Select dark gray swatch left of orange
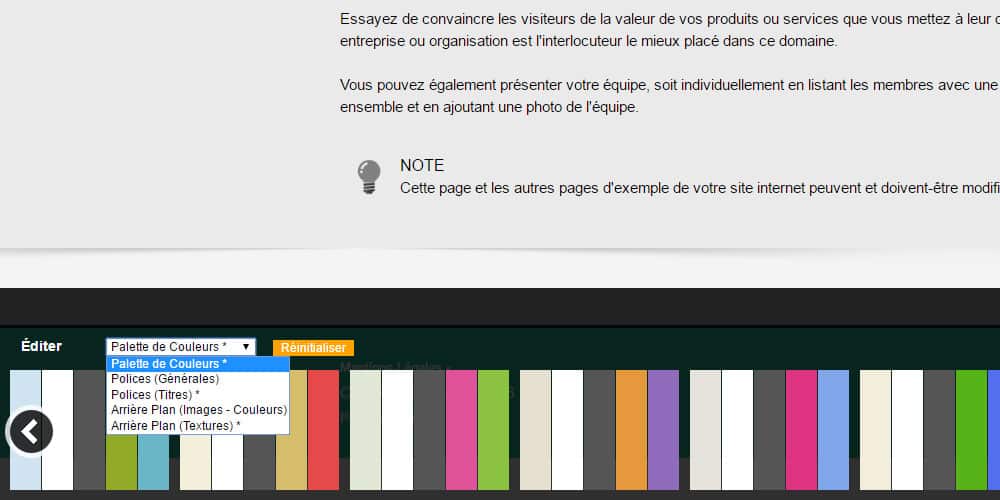The height and width of the screenshot is (500, 1000). (x=599, y=430)
